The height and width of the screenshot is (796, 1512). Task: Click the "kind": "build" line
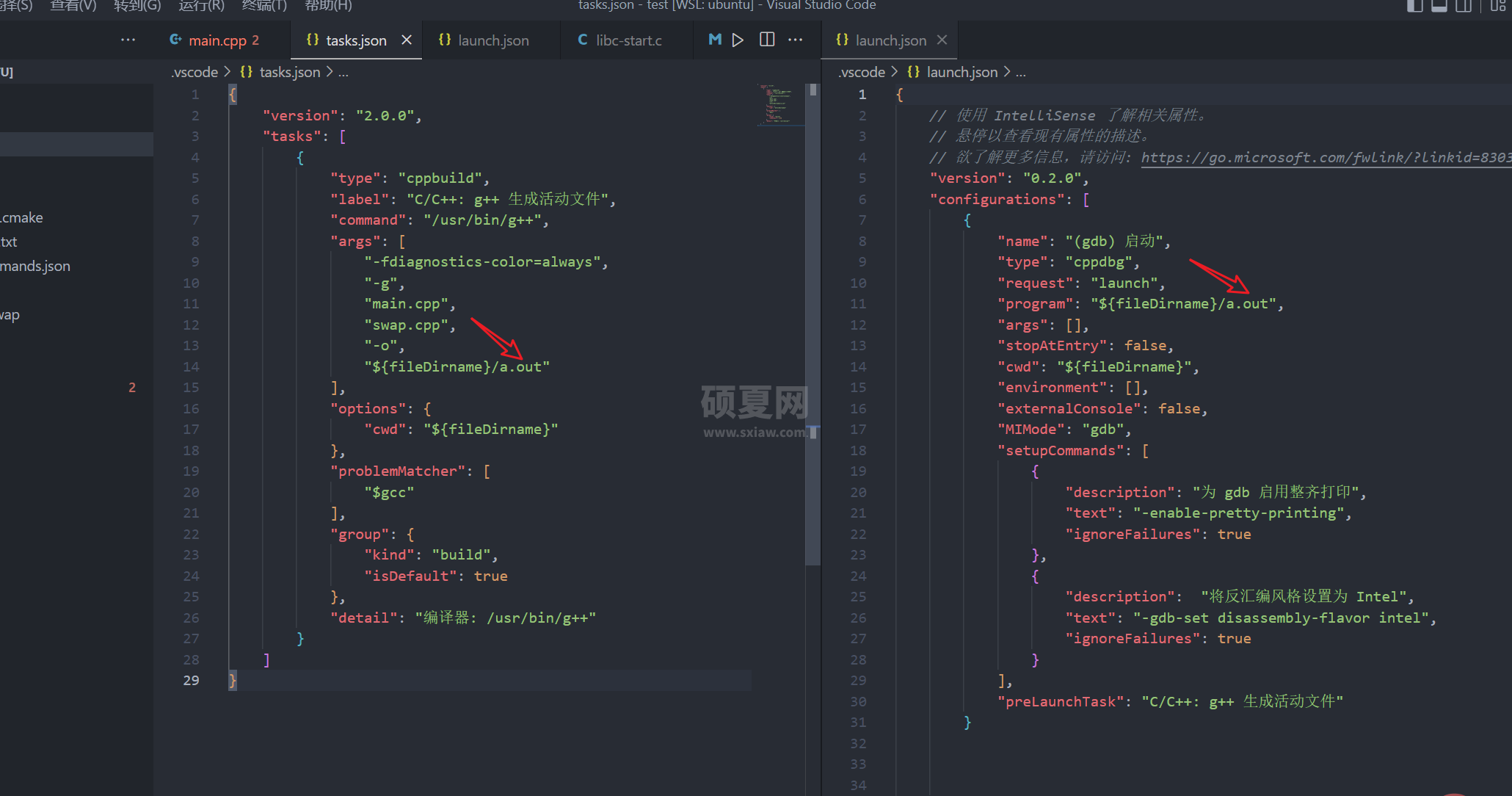click(431, 554)
